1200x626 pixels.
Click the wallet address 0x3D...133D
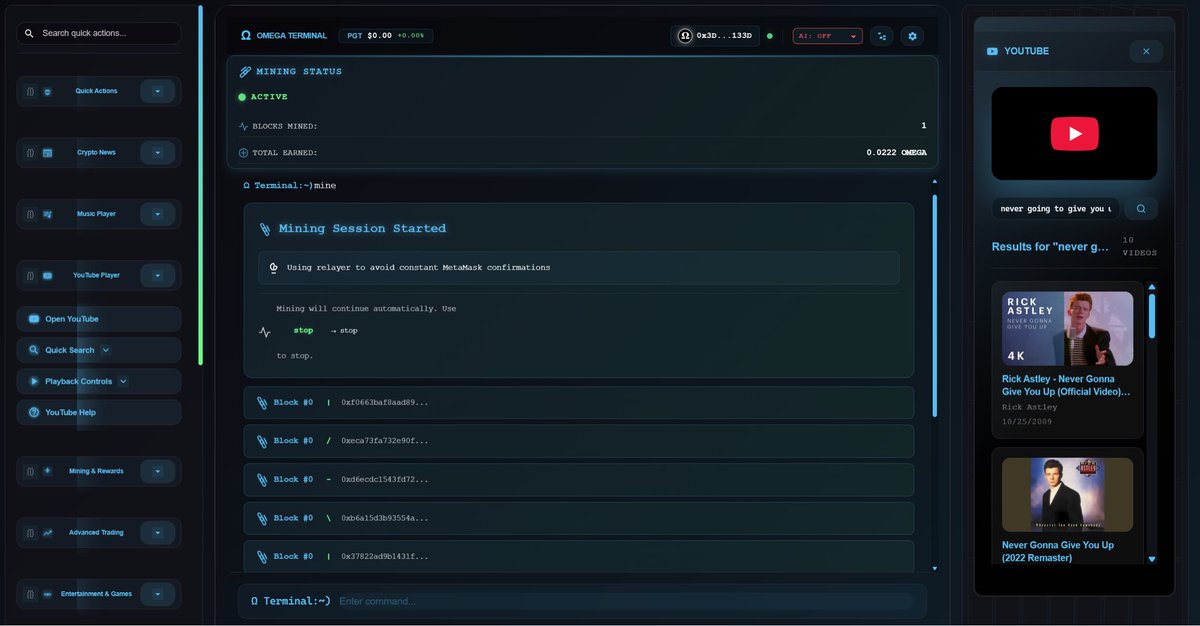(724, 36)
